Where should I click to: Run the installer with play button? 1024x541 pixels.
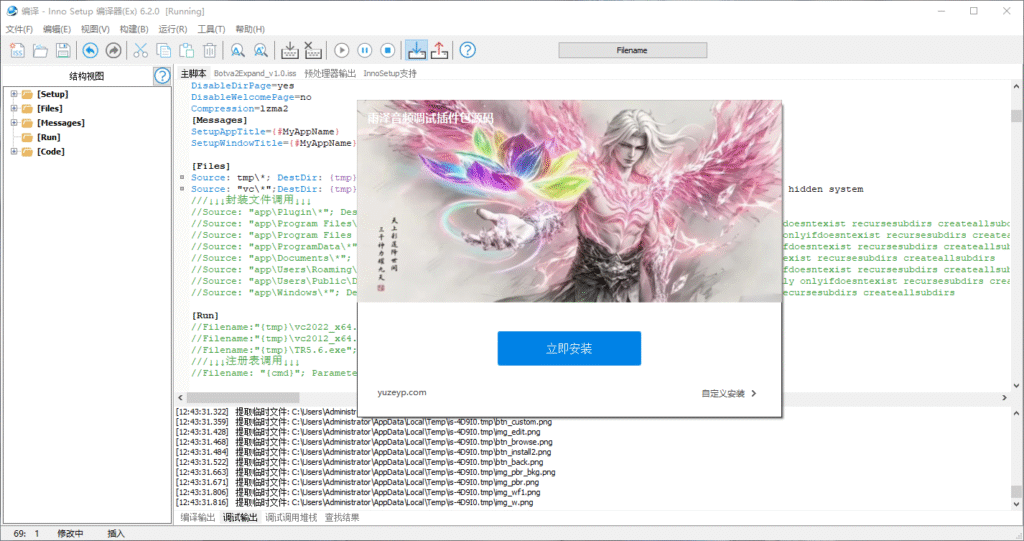[x=342, y=50]
